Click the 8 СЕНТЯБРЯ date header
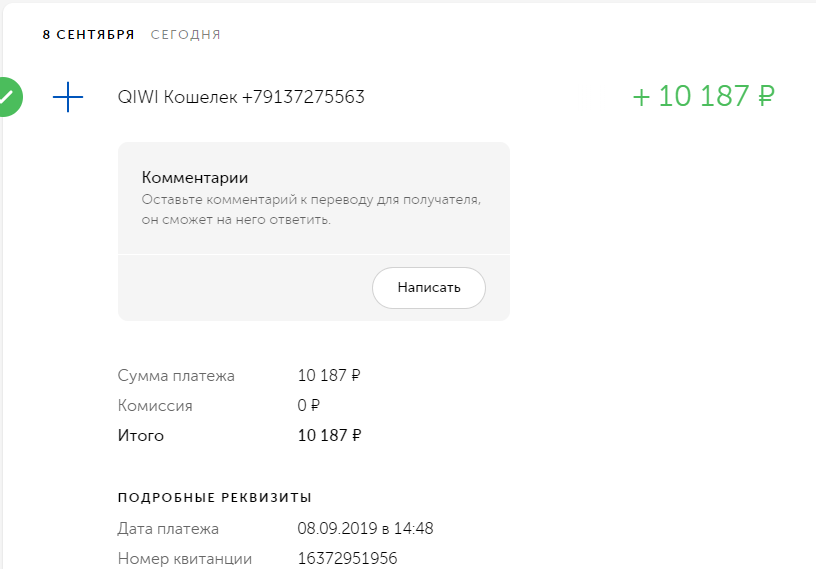 coord(88,35)
